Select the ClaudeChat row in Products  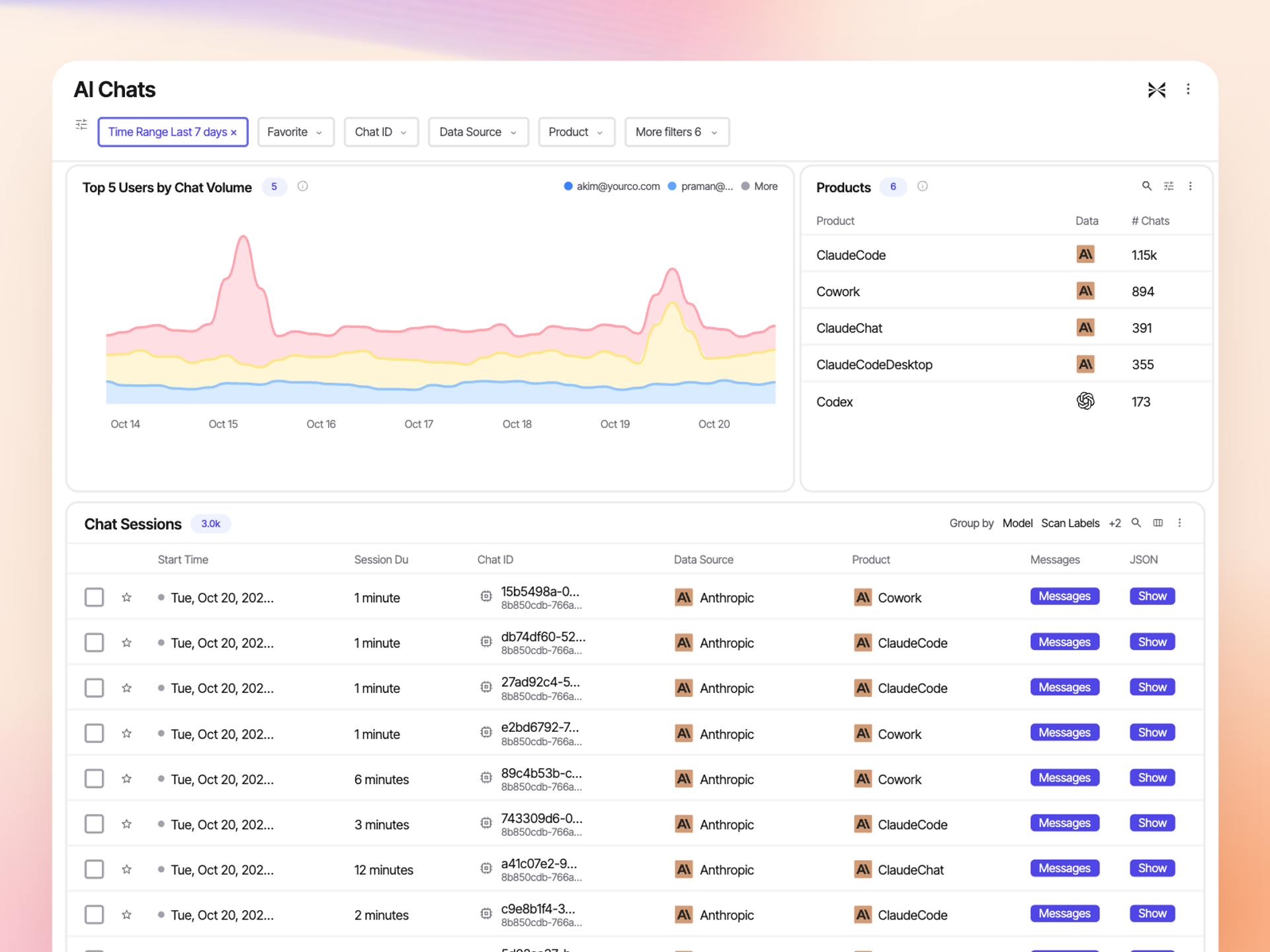point(1007,328)
